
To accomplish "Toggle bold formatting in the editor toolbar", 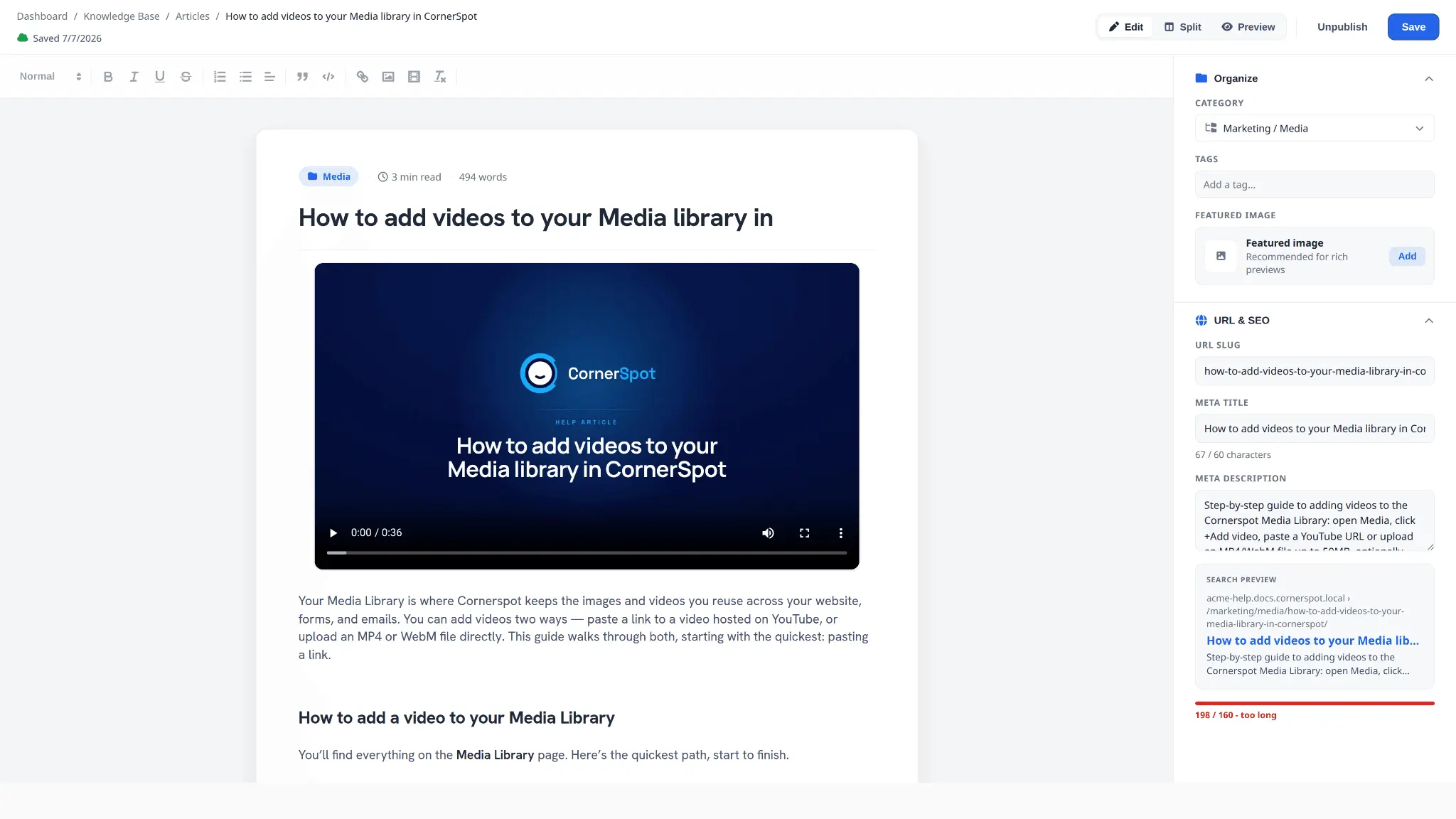I will (x=108, y=77).
